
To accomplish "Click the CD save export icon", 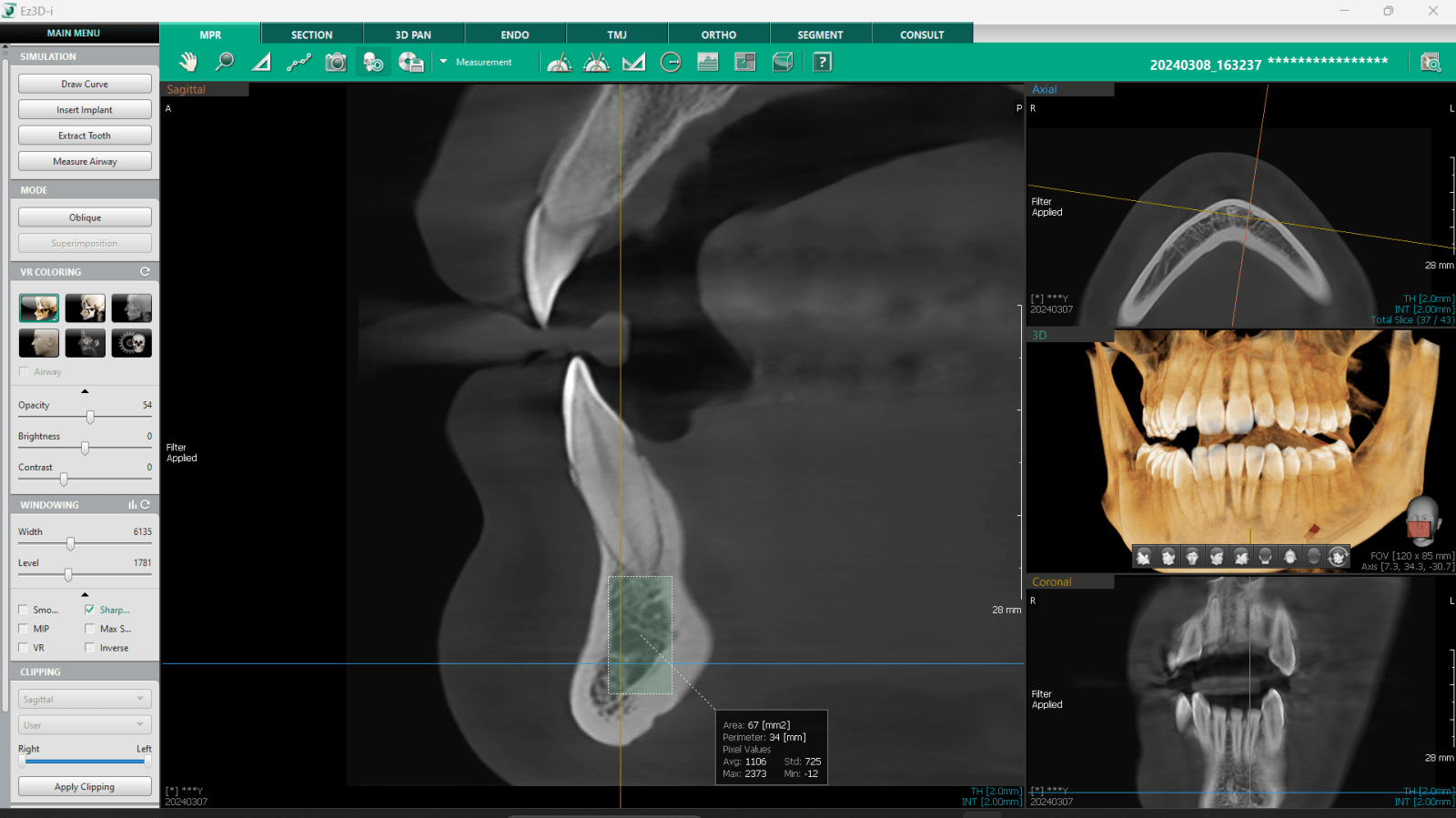I will [x=410, y=62].
